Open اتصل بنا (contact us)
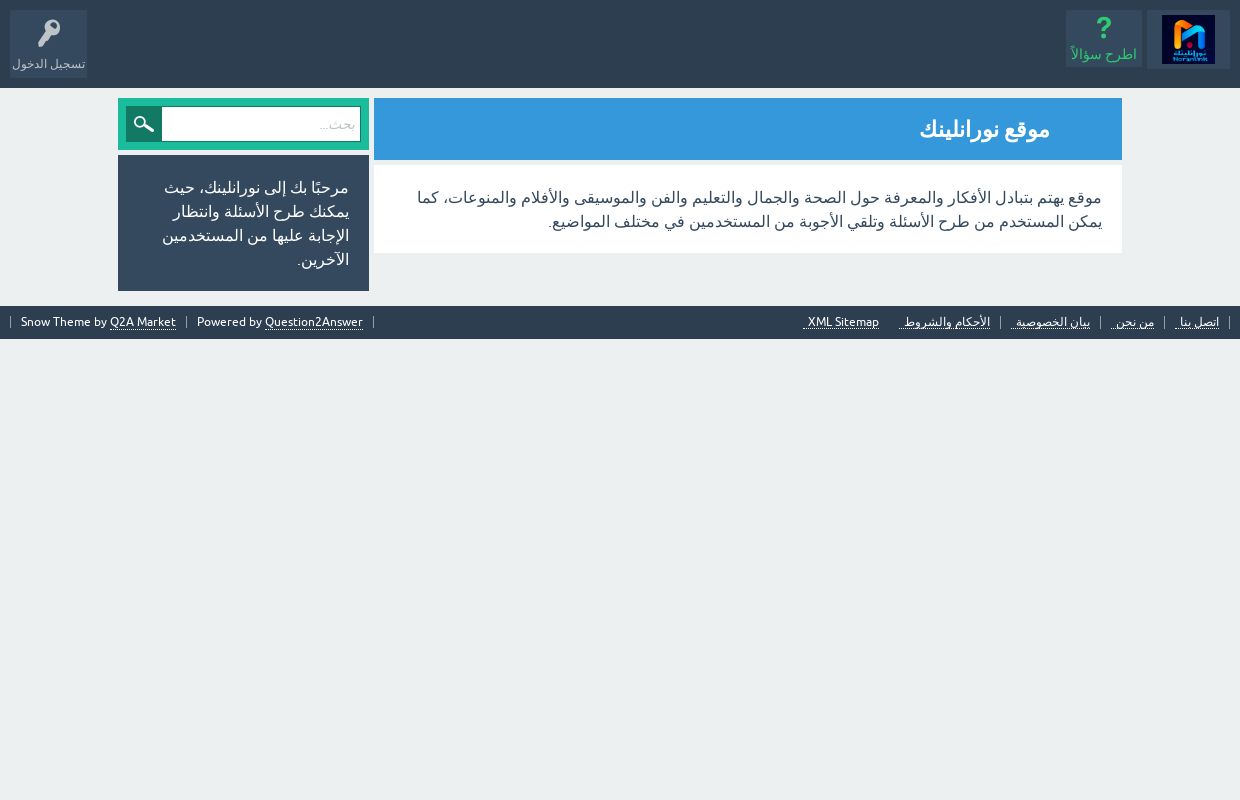 click(1197, 322)
